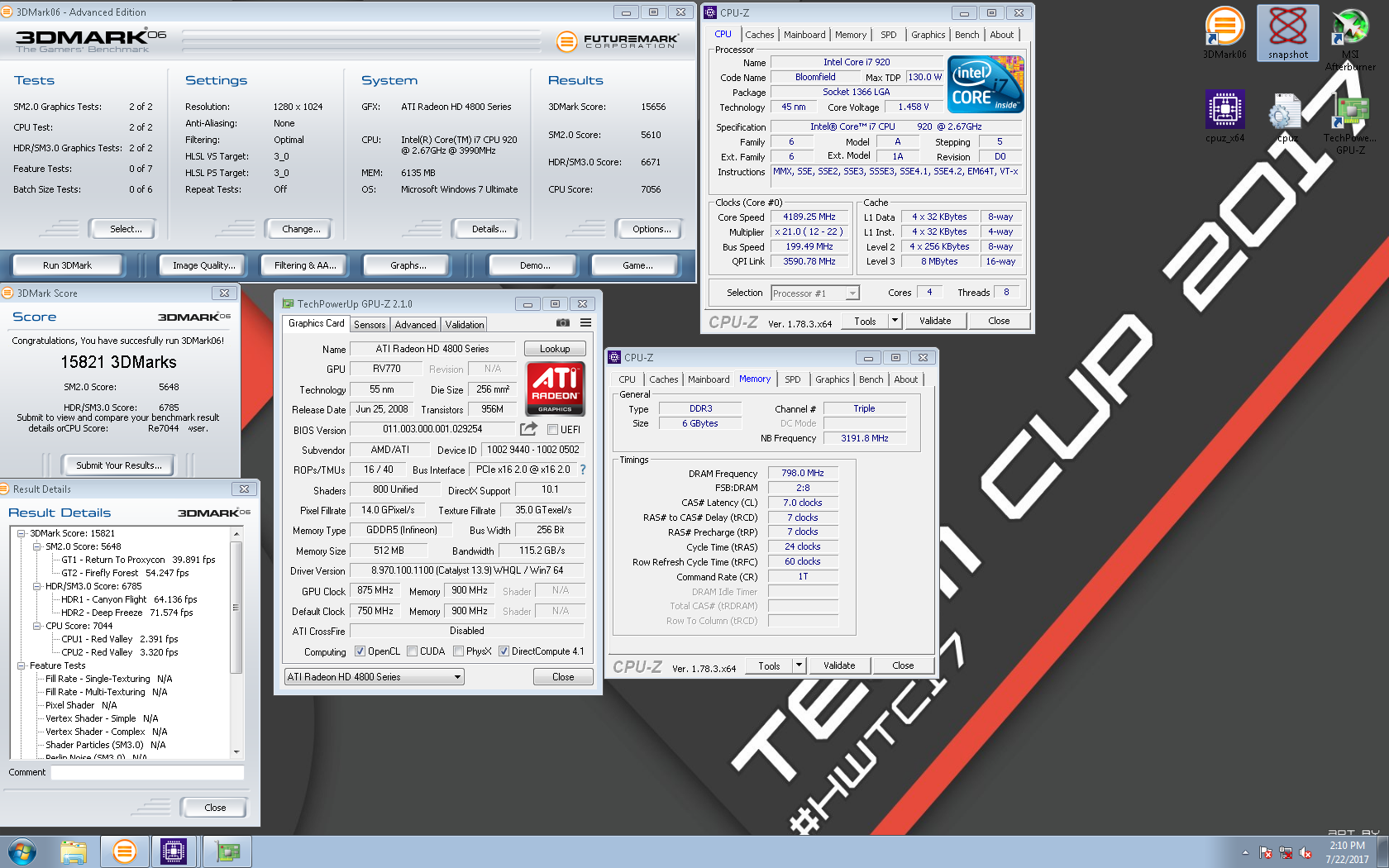Open the Validation tab in GPU-Z
The width and height of the screenshot is (1389, 868).
point(465,325)
